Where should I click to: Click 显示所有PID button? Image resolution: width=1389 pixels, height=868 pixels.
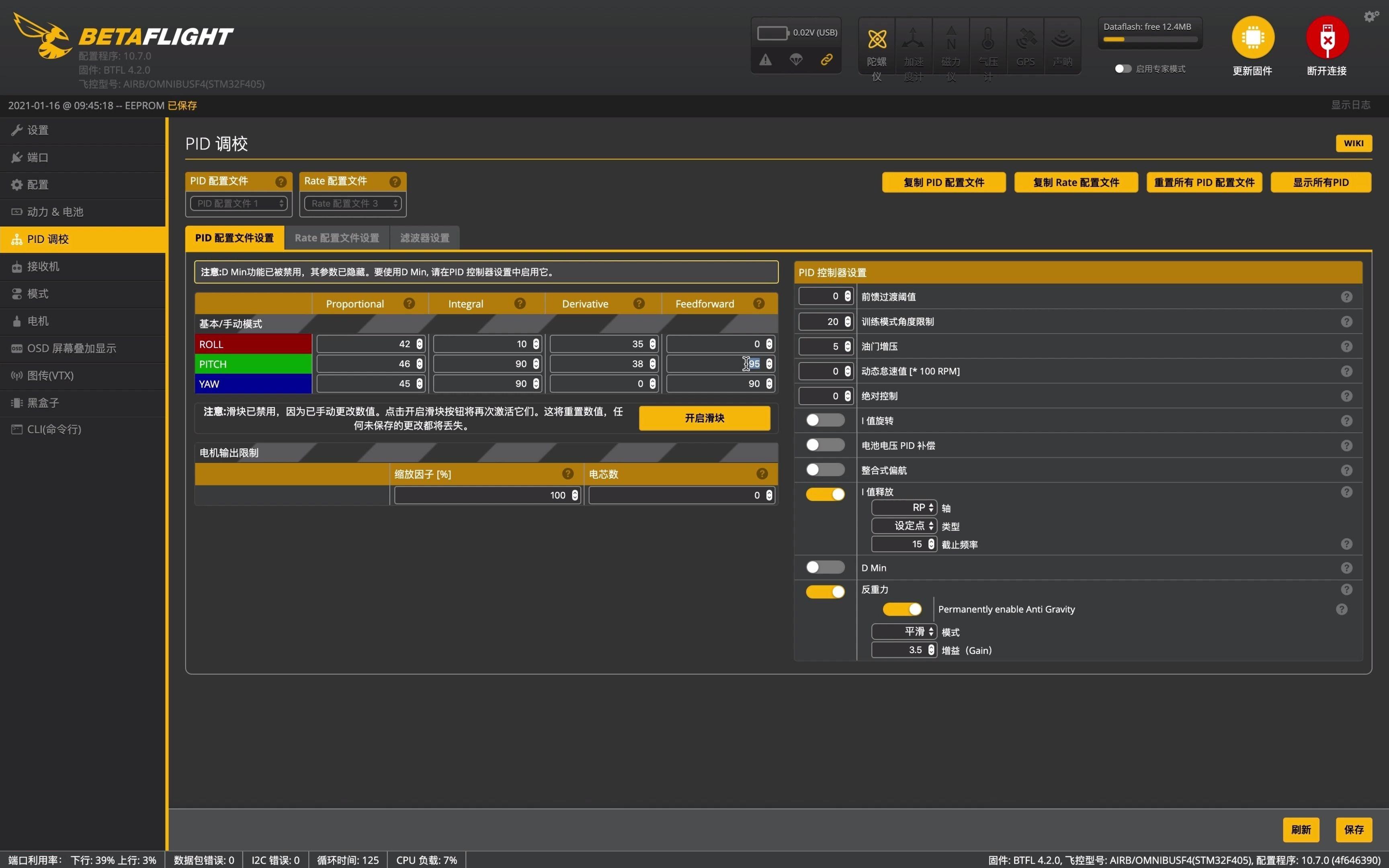[x=1321, y=182]
